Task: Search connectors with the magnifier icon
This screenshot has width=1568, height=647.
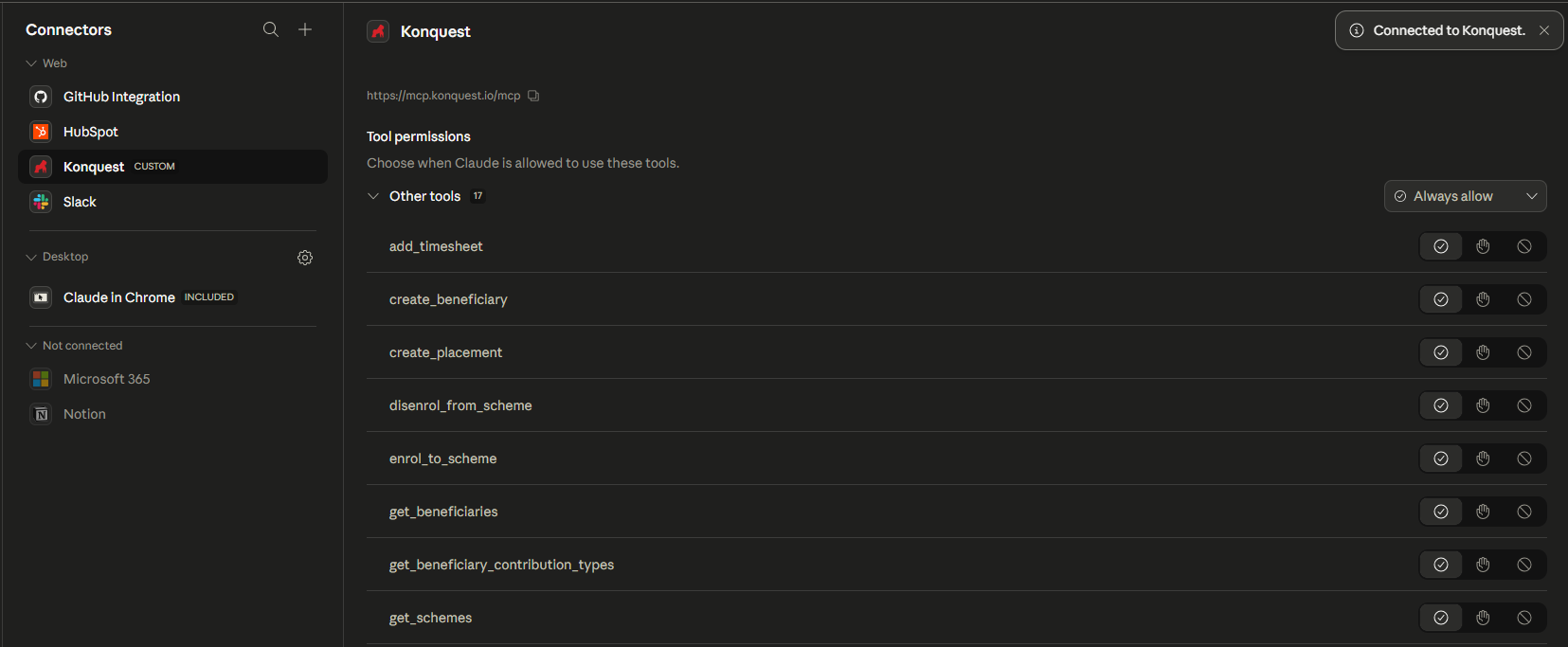Action: coord(270,29)
